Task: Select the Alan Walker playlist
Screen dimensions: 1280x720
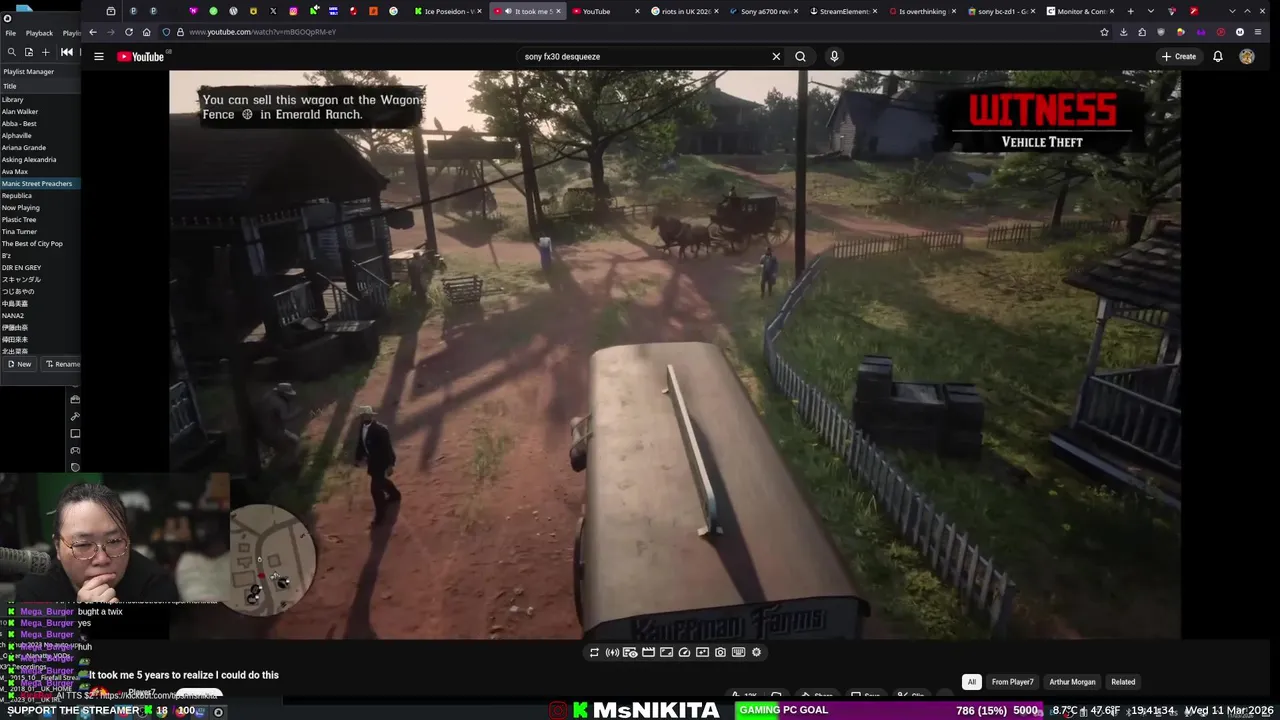Action: (40, 111)
